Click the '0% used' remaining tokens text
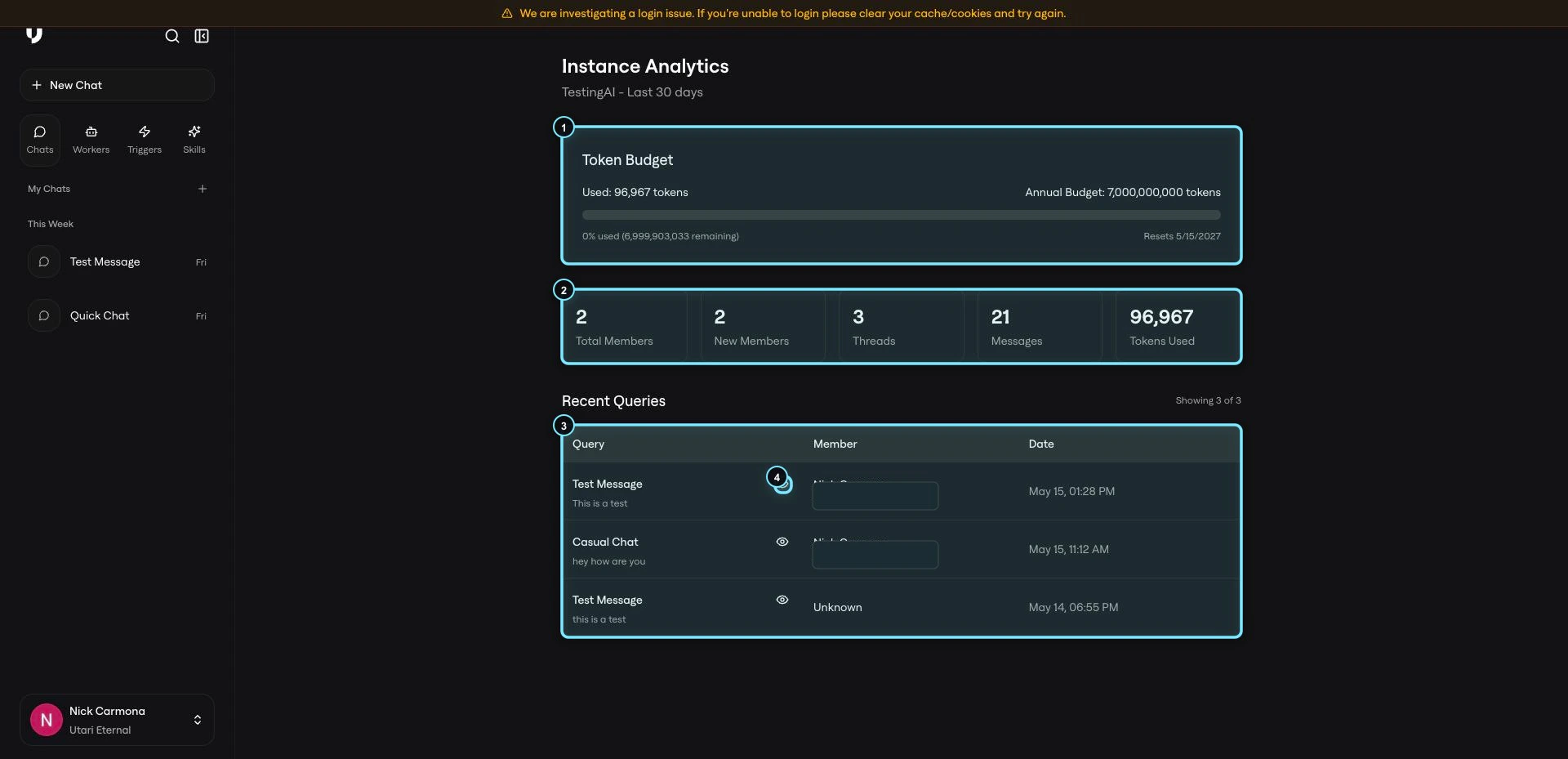 660,237
